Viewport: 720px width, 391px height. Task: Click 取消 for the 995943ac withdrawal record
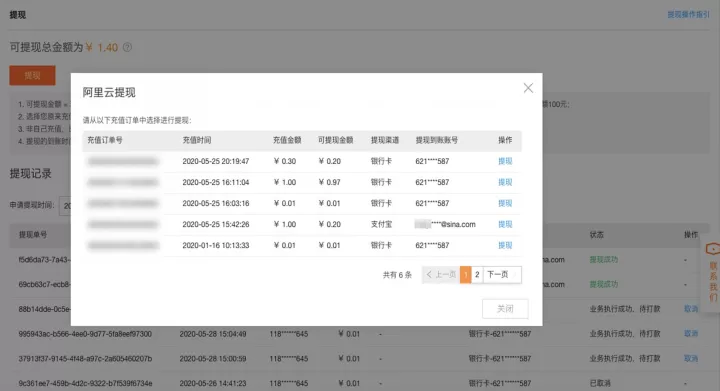(x=691, y=334)
